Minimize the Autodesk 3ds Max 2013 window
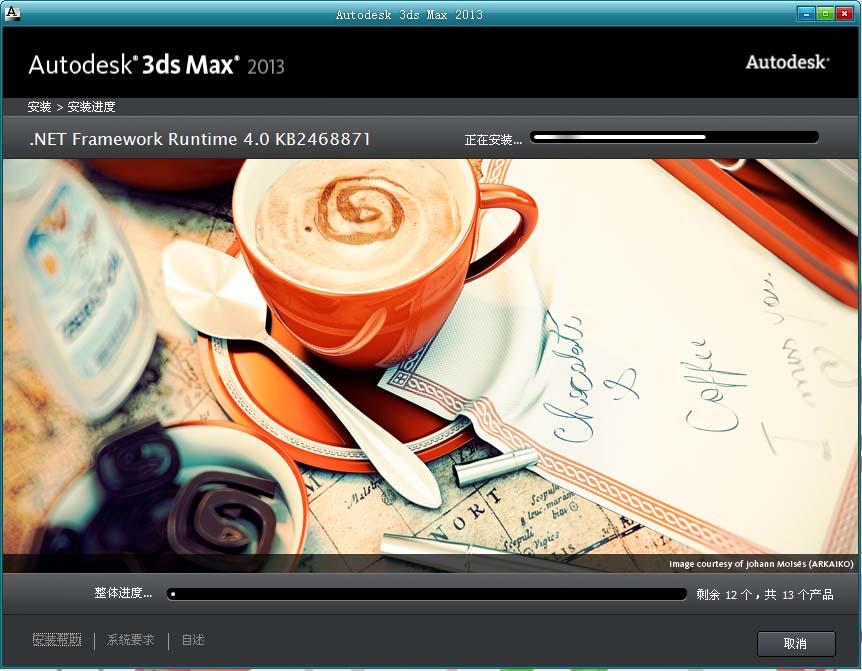Screen dimensions: 862x671 806,14
